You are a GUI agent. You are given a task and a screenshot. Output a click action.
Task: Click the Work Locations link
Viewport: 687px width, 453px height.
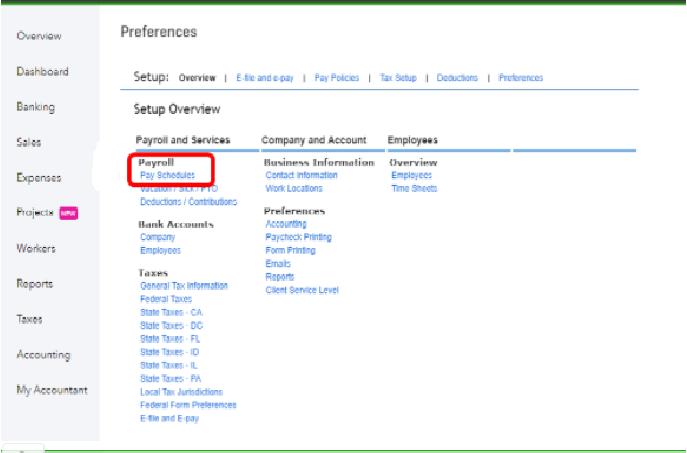(294, 188)
